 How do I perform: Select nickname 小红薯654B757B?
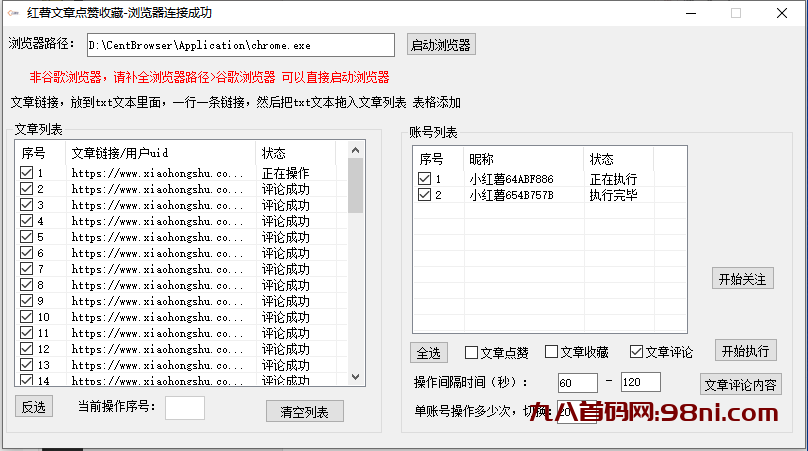point(511,195)
